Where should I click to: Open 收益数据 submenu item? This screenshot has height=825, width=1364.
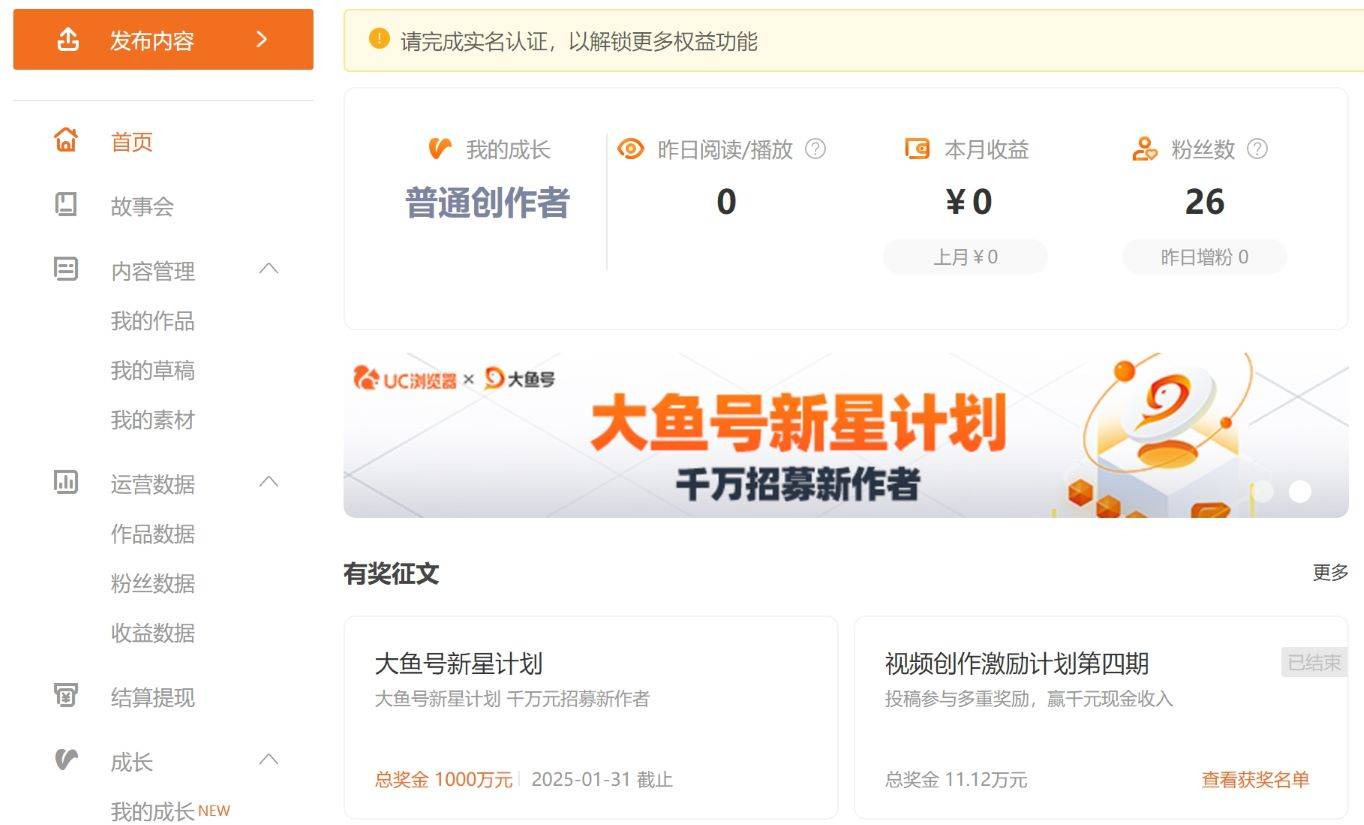[153, 633]
